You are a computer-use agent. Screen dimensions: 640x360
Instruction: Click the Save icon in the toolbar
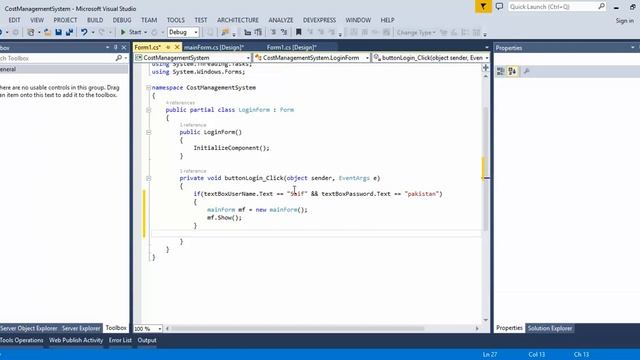click(58, 32)
